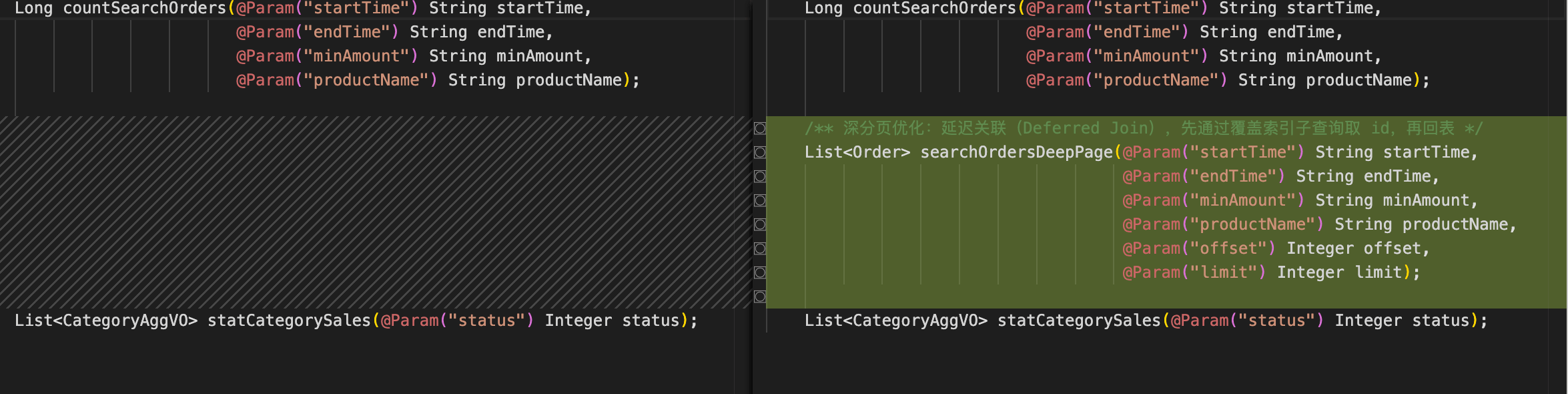1568x394 pixels.
Task: Click the "offset" string in the @Param annotation
Action: (1228, 248)
